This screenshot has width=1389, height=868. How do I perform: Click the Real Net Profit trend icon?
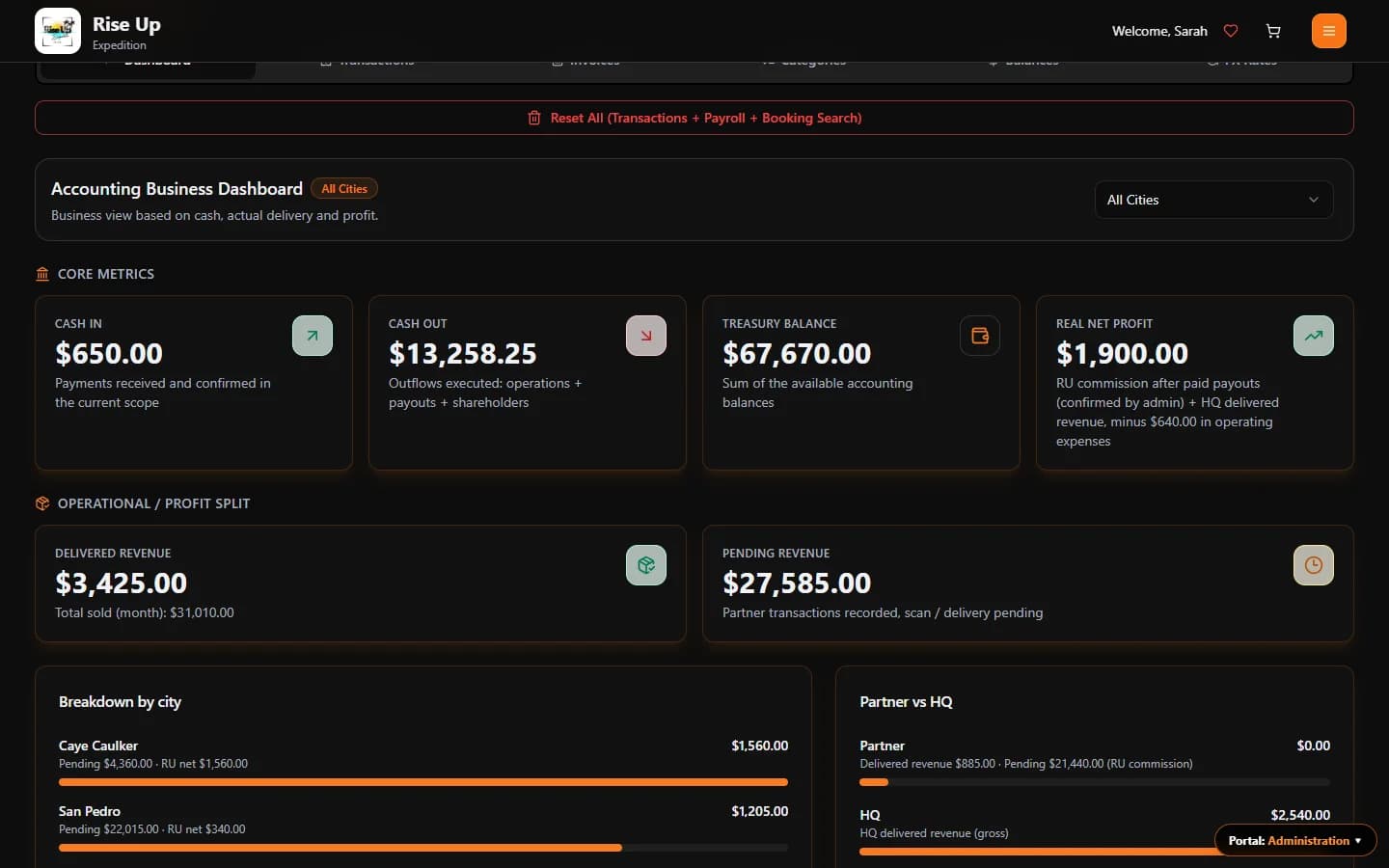[x=1314, y=336]
